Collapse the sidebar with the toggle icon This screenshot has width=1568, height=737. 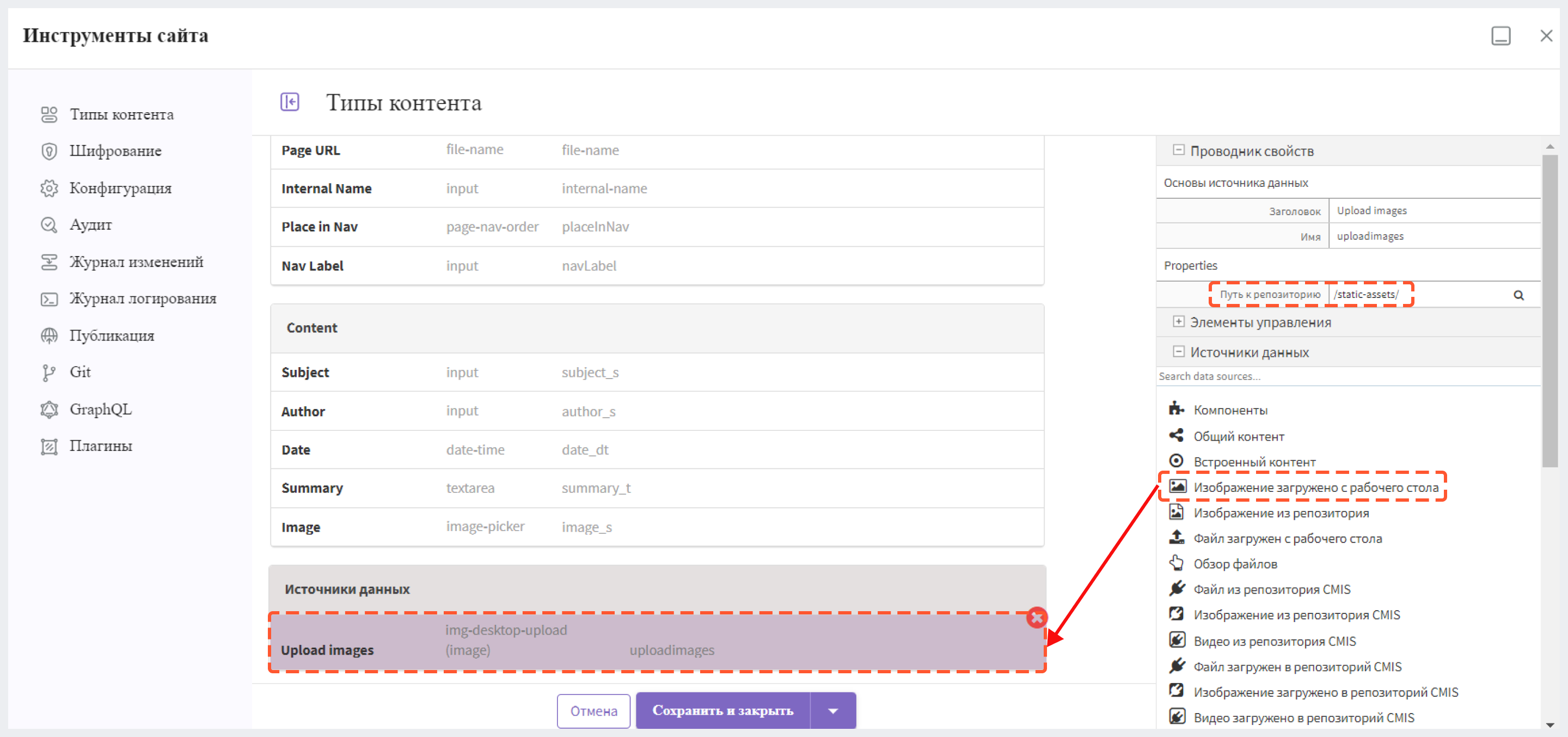tap(290, 102)
